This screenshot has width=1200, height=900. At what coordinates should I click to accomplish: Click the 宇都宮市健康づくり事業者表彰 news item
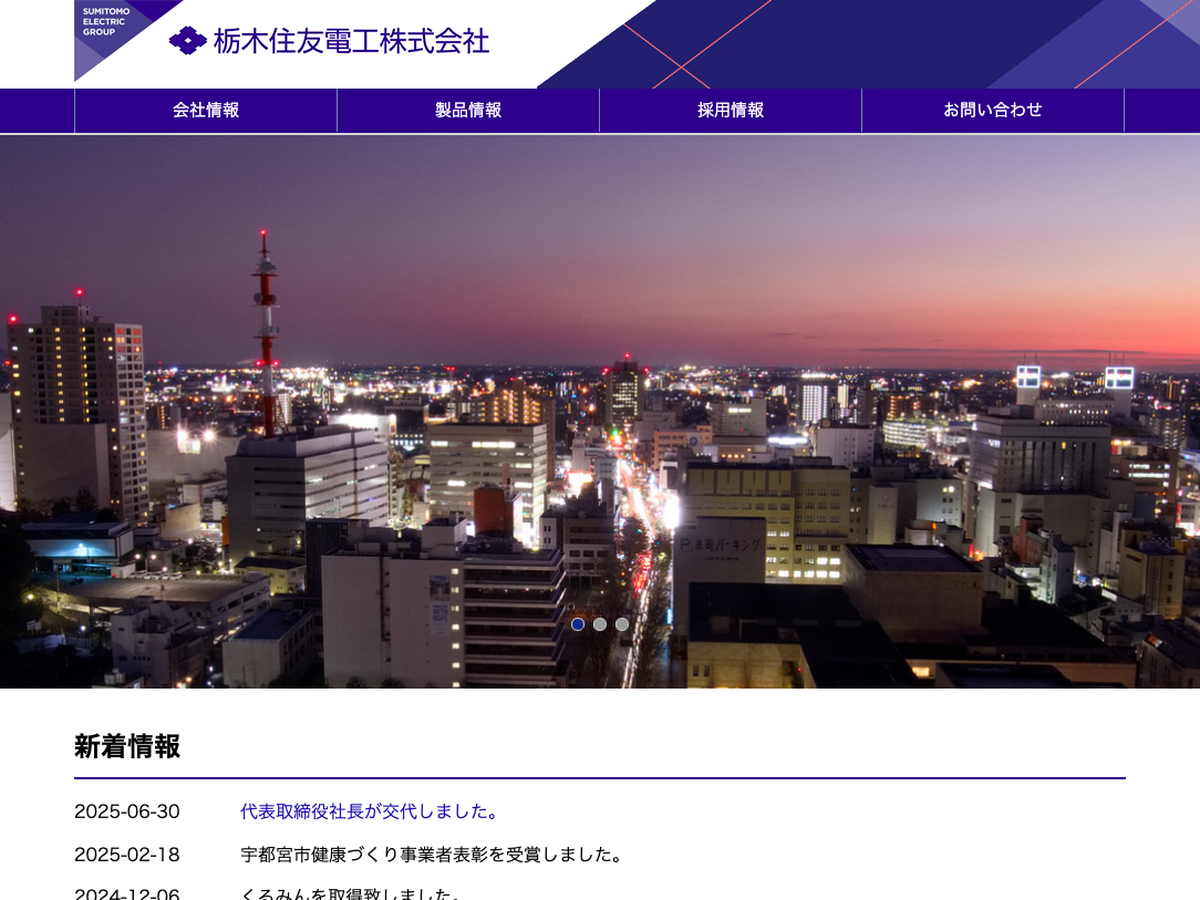point(432,855)
